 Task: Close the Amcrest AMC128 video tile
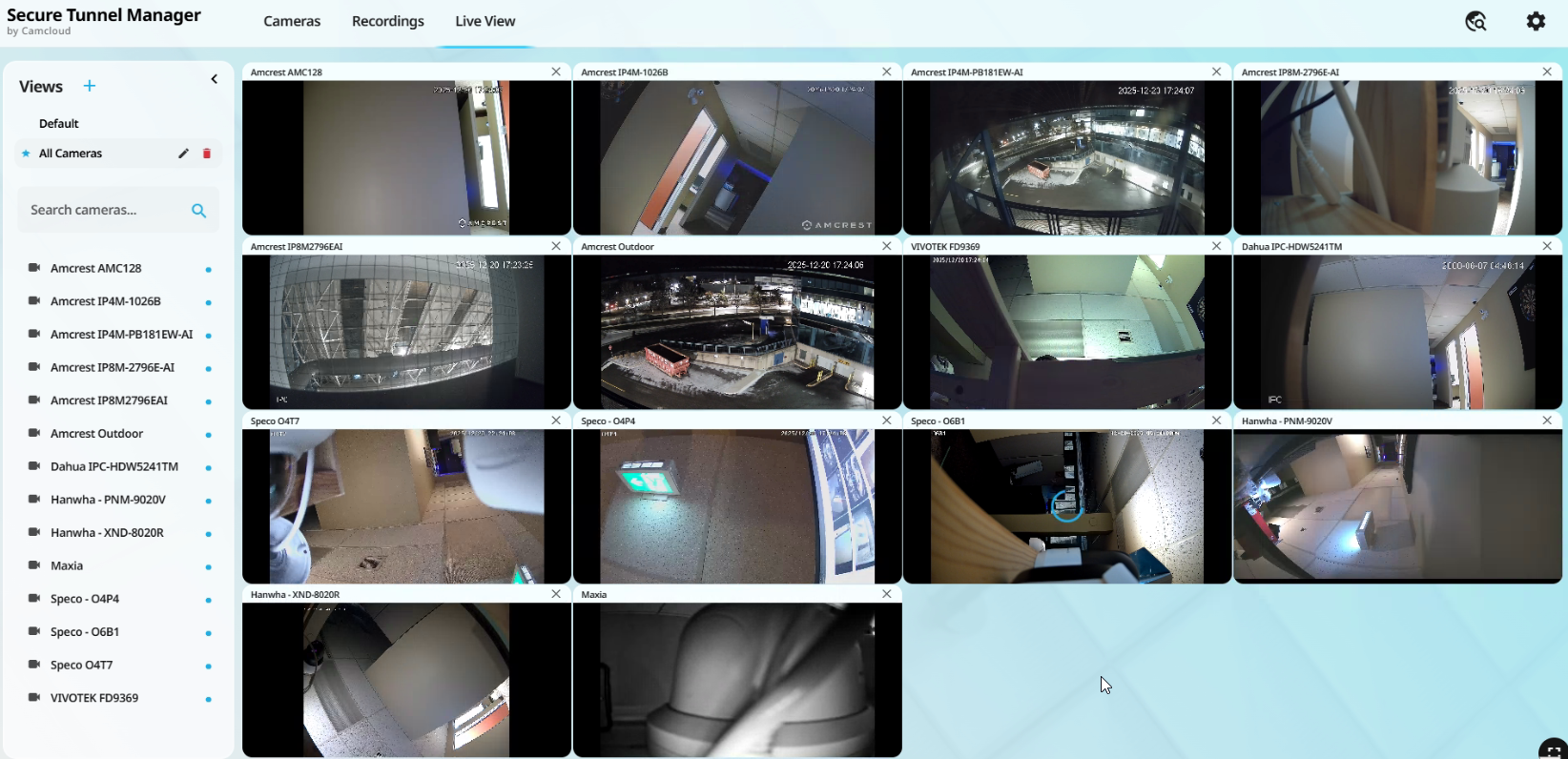click(556, 72)
